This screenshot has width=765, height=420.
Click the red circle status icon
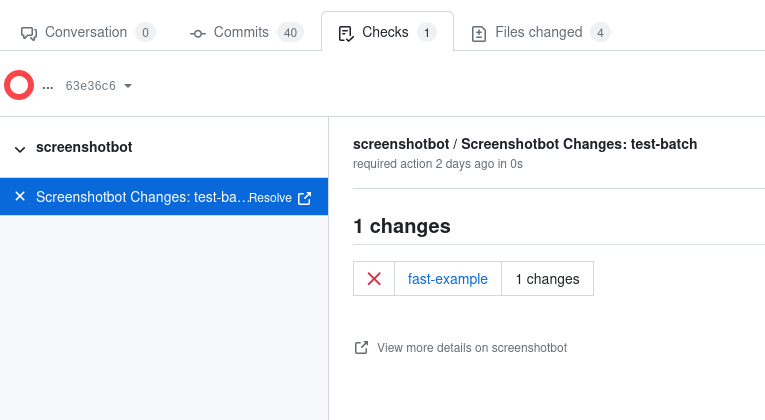[x=19, y=86]
